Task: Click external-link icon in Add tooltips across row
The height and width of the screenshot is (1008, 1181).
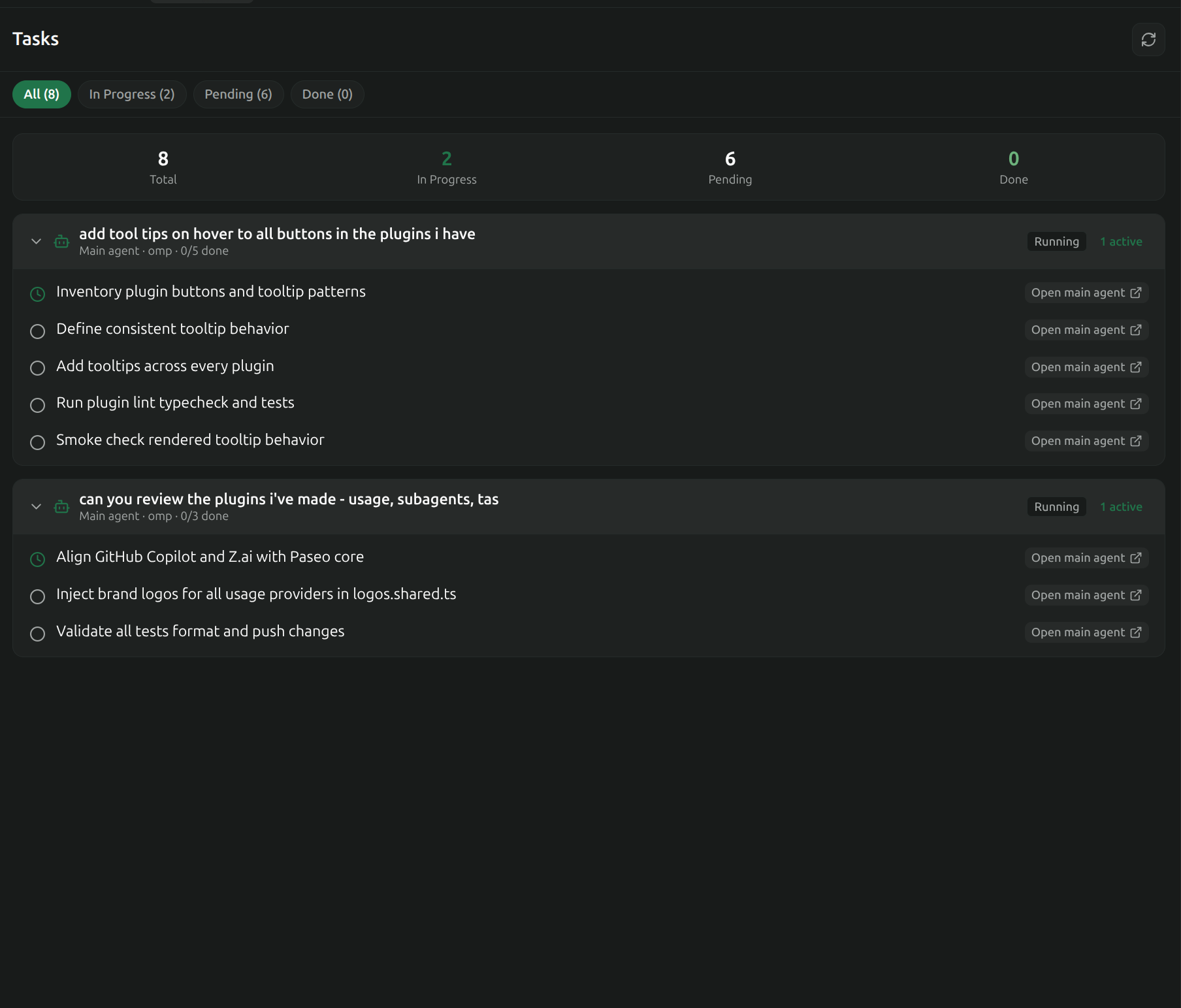Action: [x=1136, y=367]
